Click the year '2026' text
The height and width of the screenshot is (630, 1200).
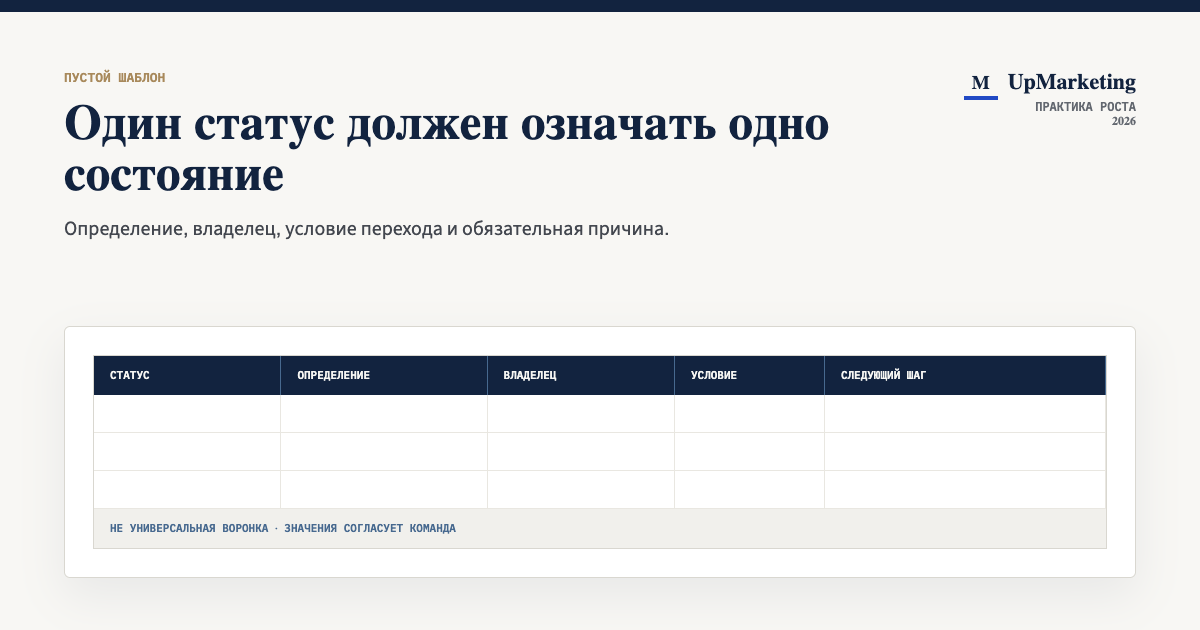(x=1124, y=121)
